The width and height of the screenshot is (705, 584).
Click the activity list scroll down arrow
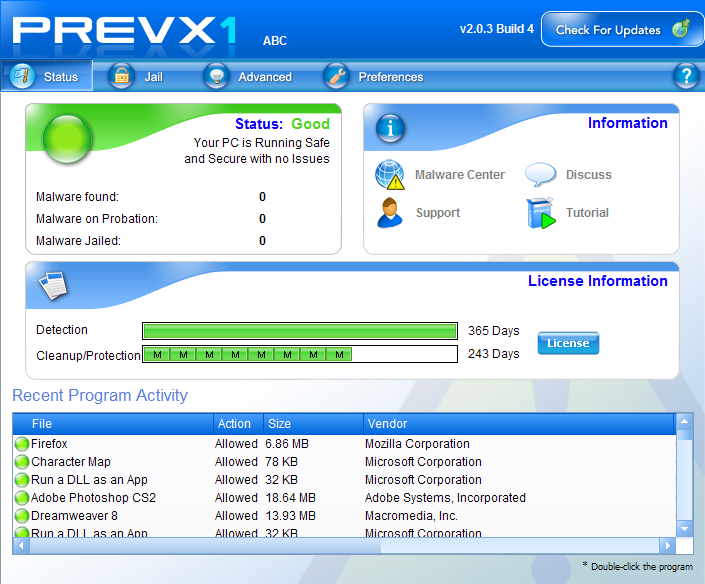click(684, 529)
